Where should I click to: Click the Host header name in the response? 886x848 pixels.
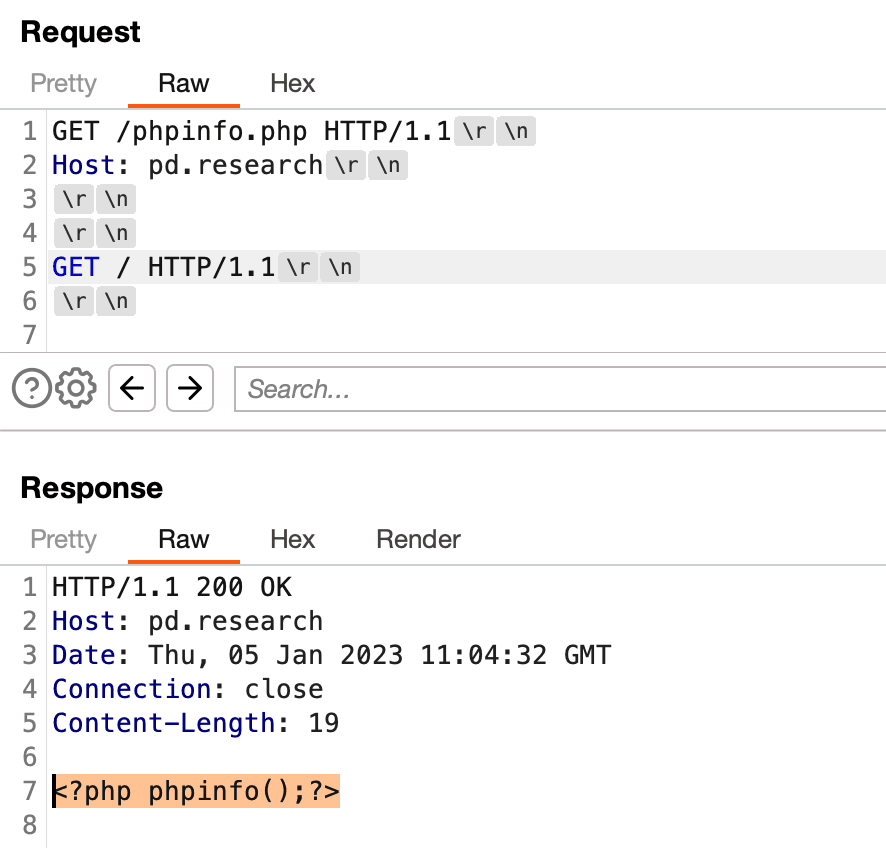click(x=82, y=621)
